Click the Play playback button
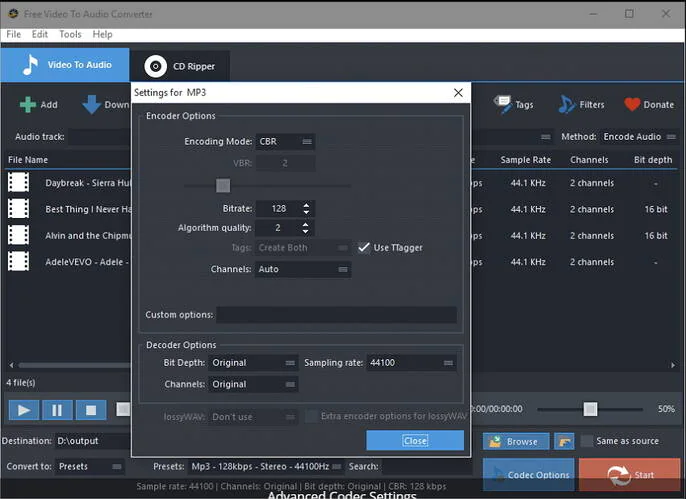Image resolution: width=686 pixels, height=499 pixels. (x=24, y=410)
